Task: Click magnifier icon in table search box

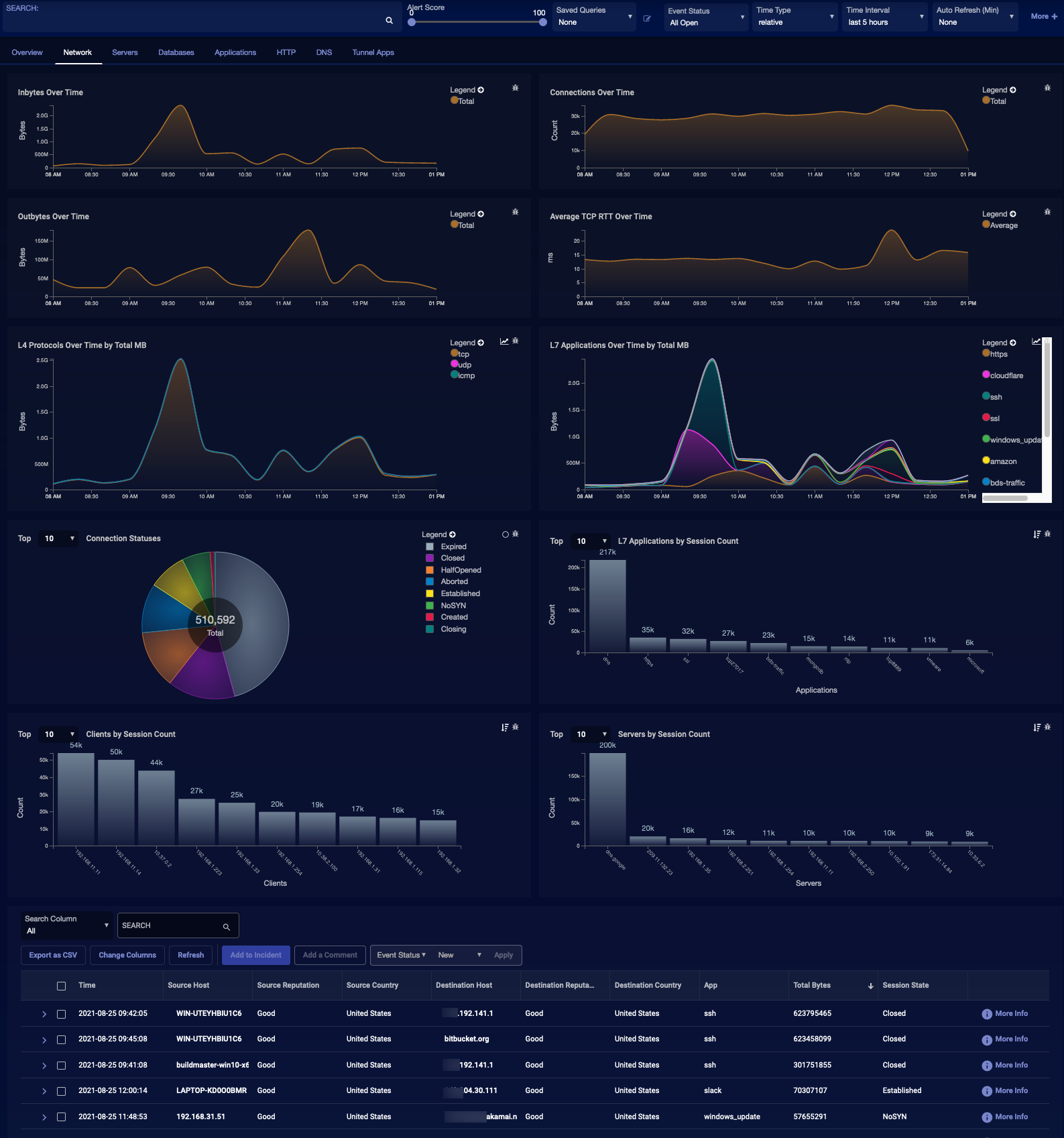Action: pyautogui.click(x=227, y=927)
